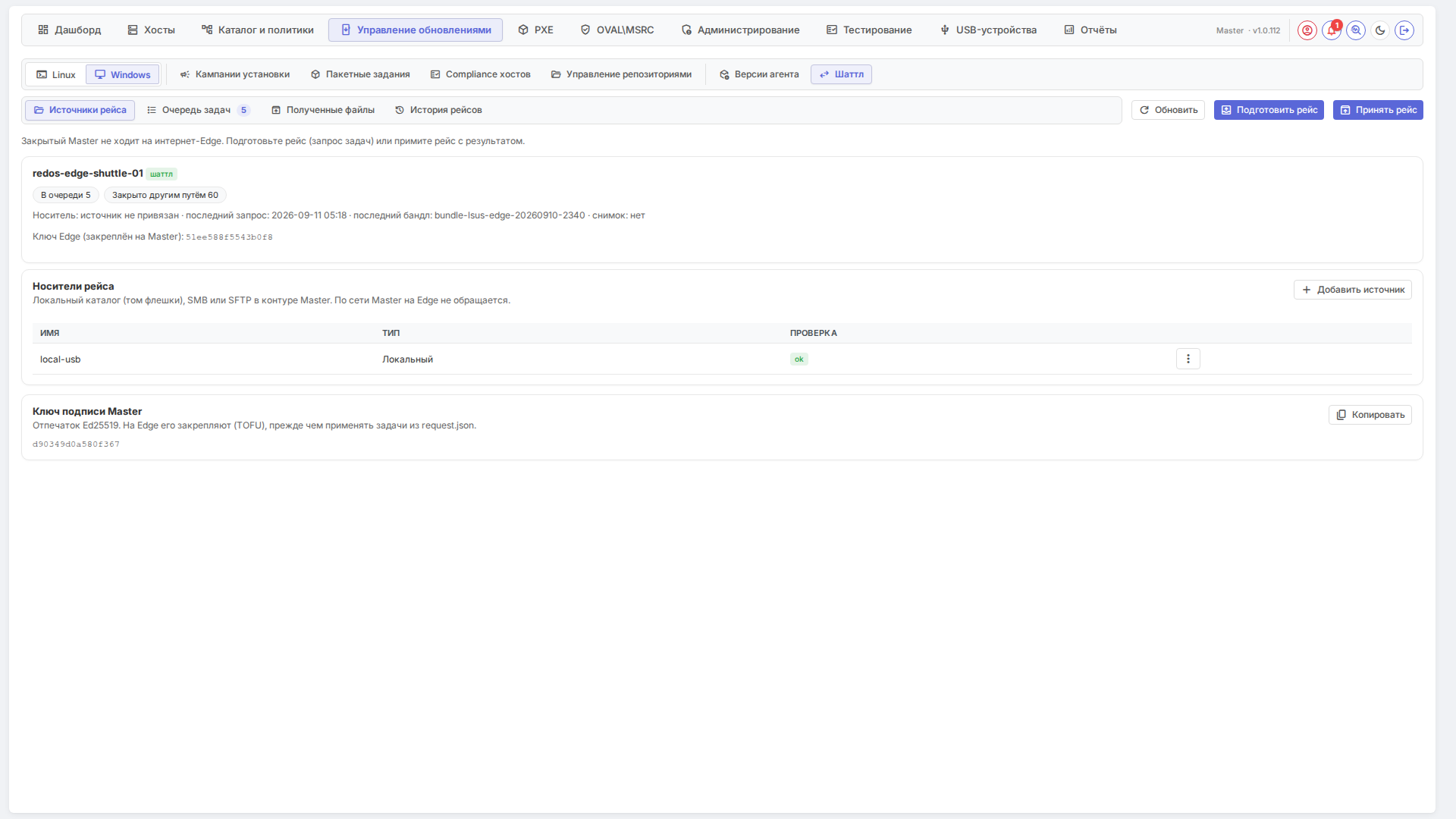Open Полученные файлы tab
1456x819 pixels.
pyautogui.click(x=323, y=110)
